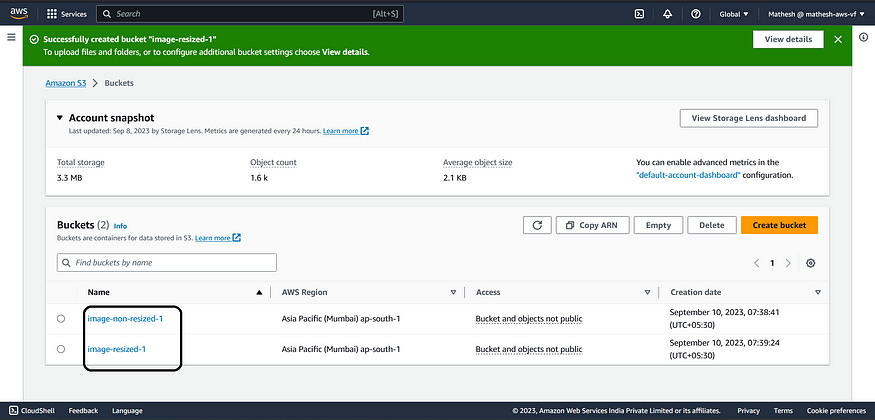Screen dimensions: 875x420
Task: Refresh the buckets list
Action: [x=537, y=225]
